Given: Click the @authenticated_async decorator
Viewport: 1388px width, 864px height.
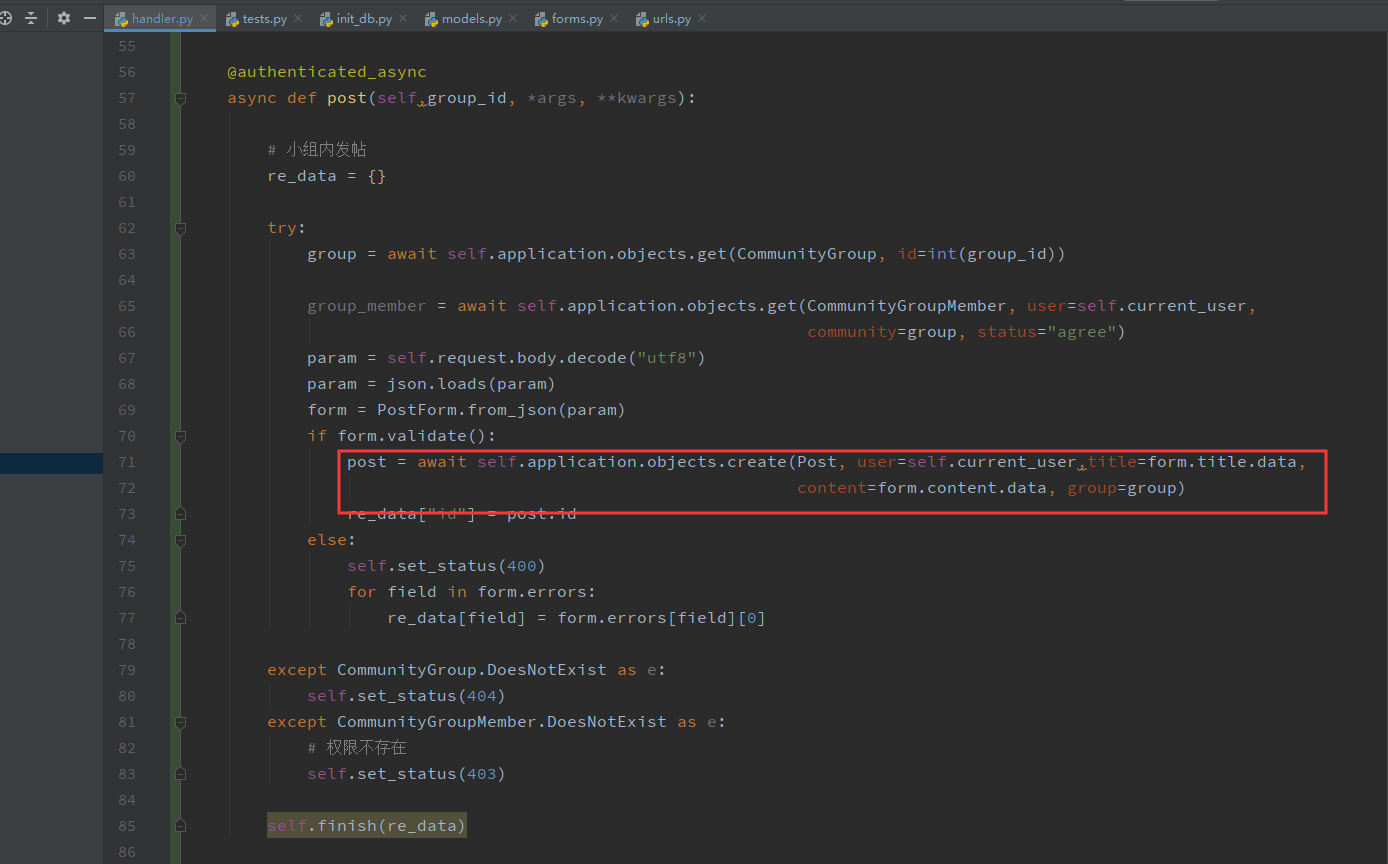Looking at the screenshot, I should tap(327, 72).
